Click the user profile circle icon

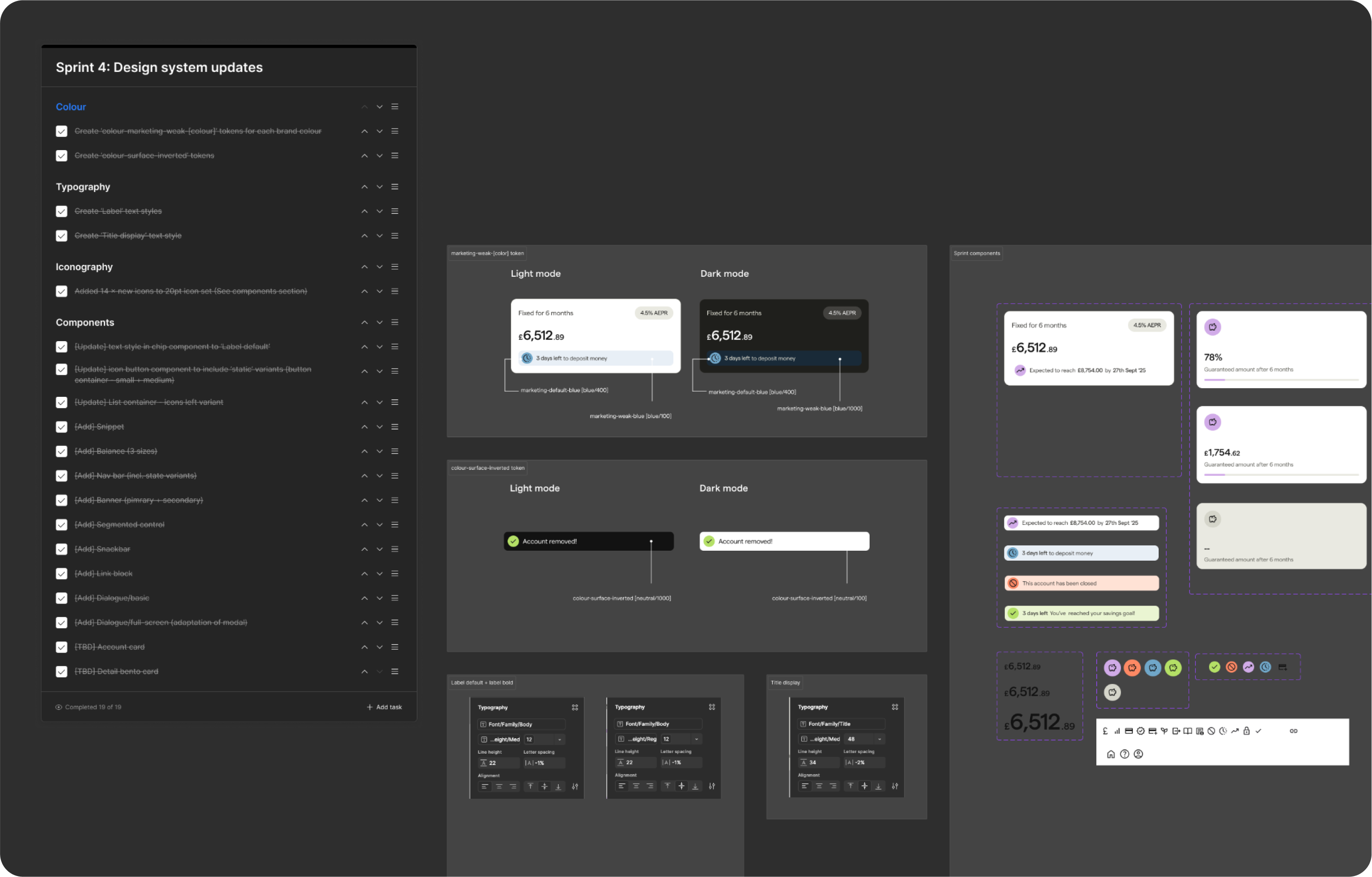[x=1138, y=755]
